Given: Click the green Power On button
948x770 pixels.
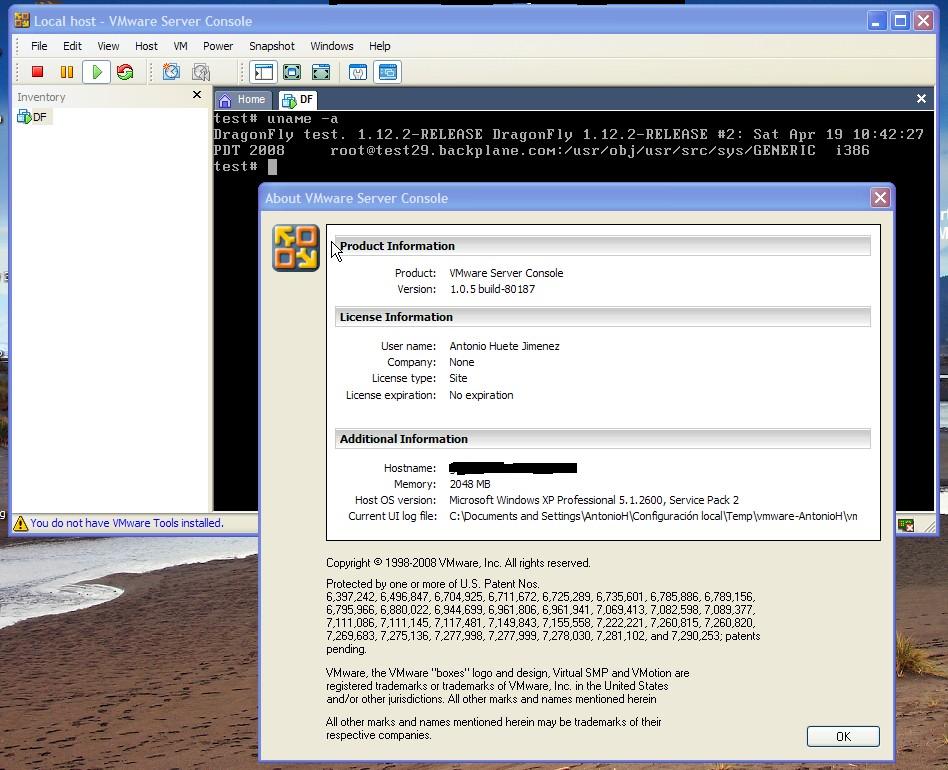Looking at the screenshot, I should click(x=96, y=72).
